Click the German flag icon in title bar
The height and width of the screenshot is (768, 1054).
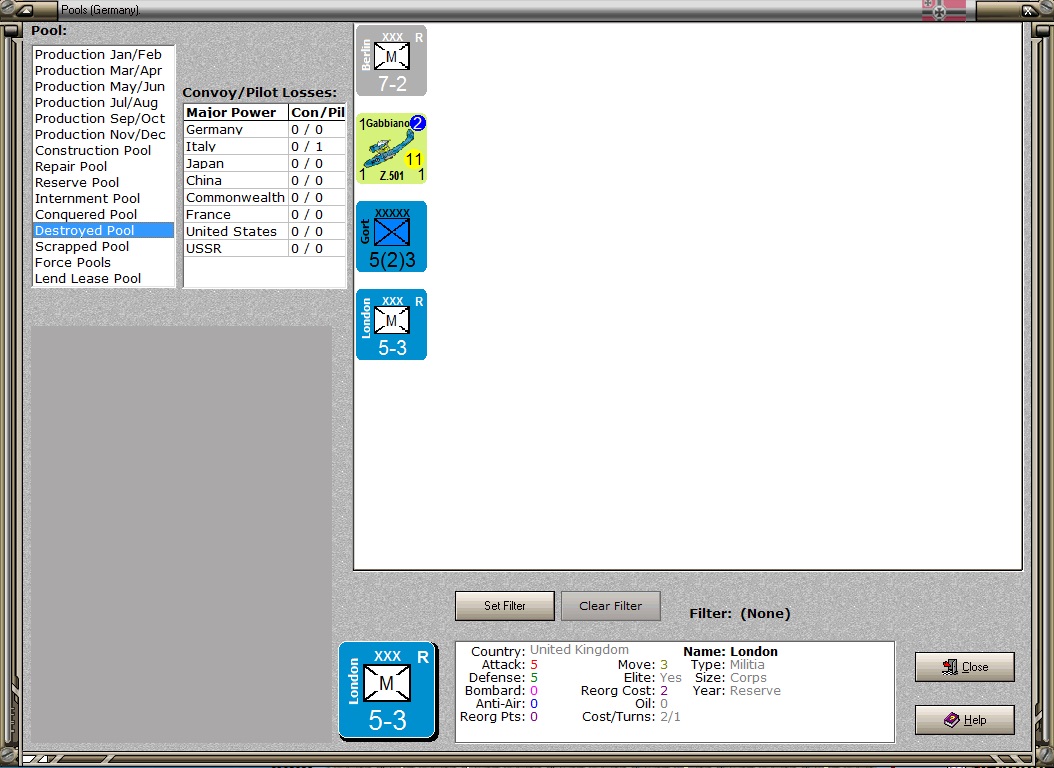(x=943, y=10)
